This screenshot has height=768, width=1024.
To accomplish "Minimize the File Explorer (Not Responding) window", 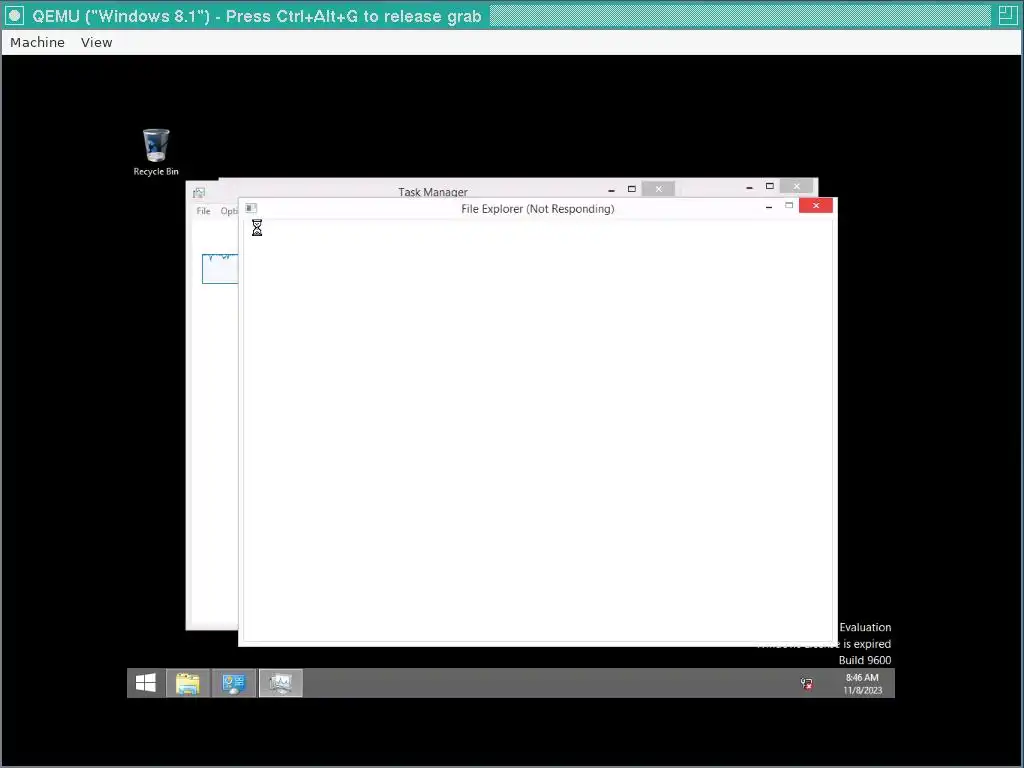I will point(769,206).
